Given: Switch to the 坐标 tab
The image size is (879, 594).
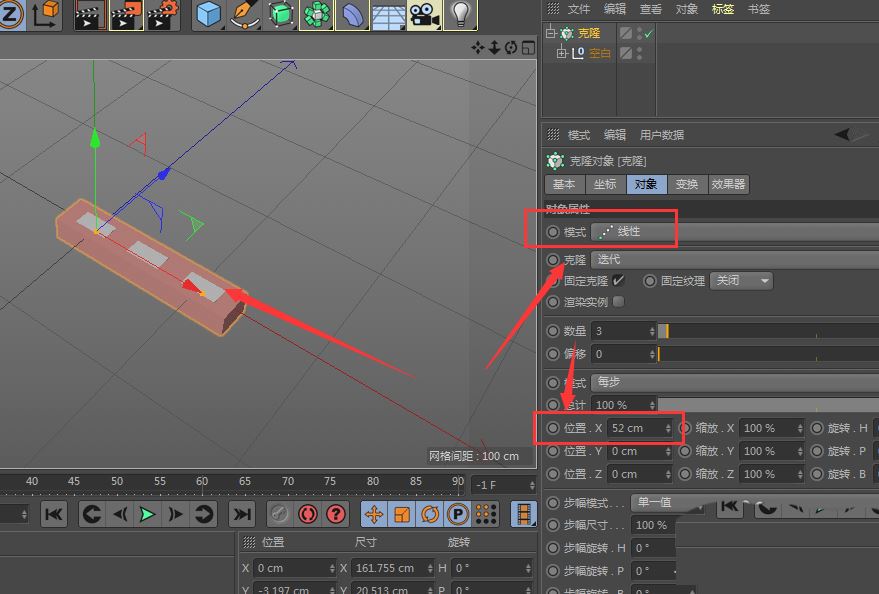Looking at the screenshot, I should click(x=605, y=184).
